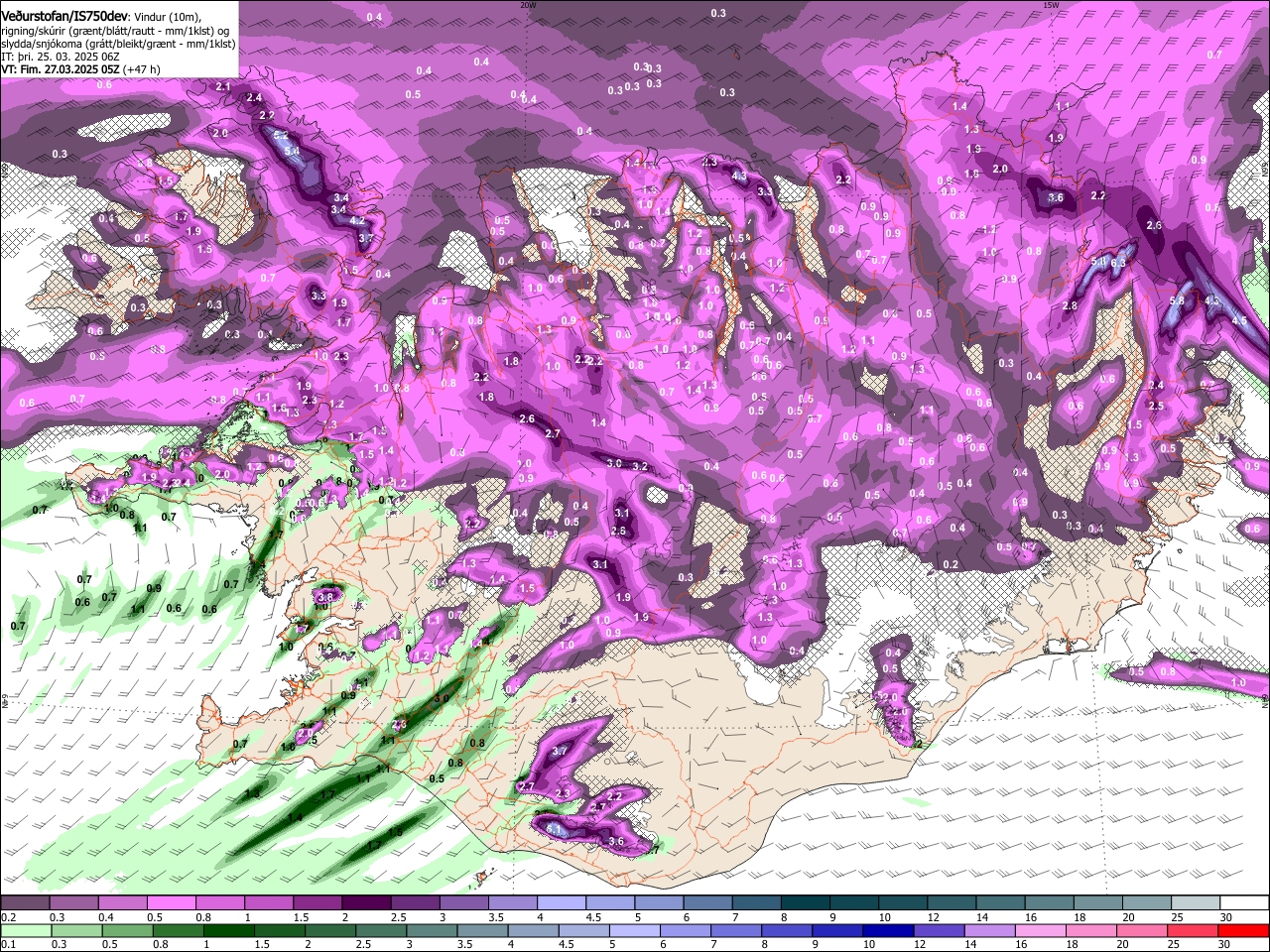1270x952 pixels.
Task: Click the bright pink 0.5 swatch in upper legend row
Action: pos(172,902)
